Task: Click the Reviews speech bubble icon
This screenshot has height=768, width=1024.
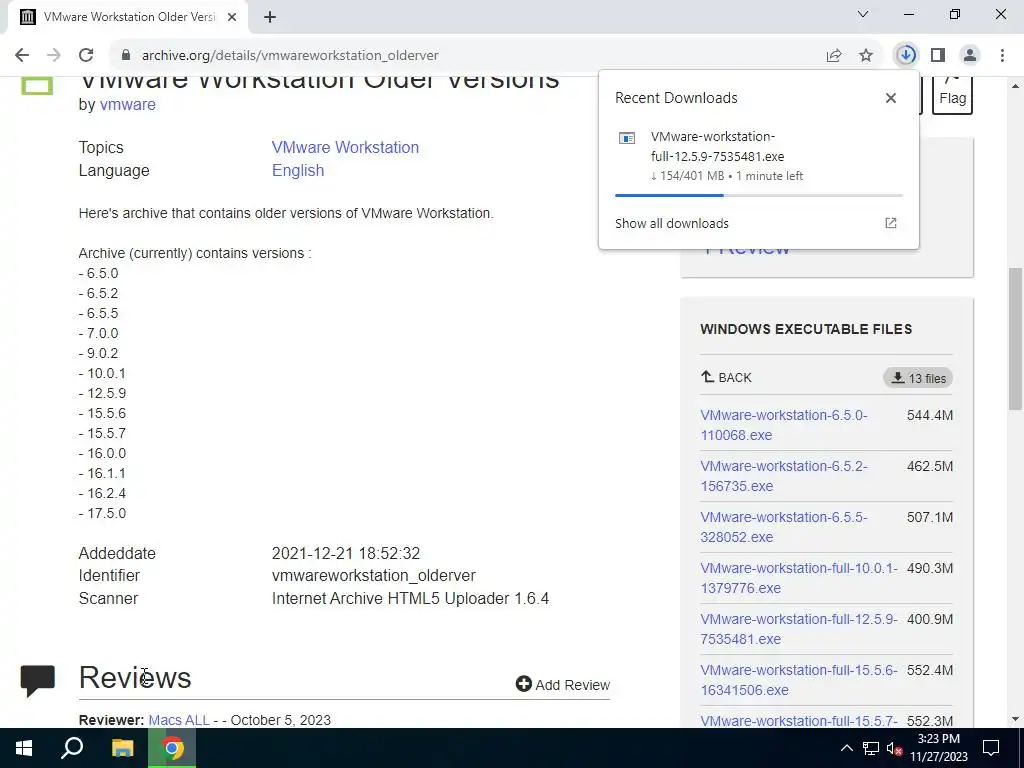Action: click(38, 681)
